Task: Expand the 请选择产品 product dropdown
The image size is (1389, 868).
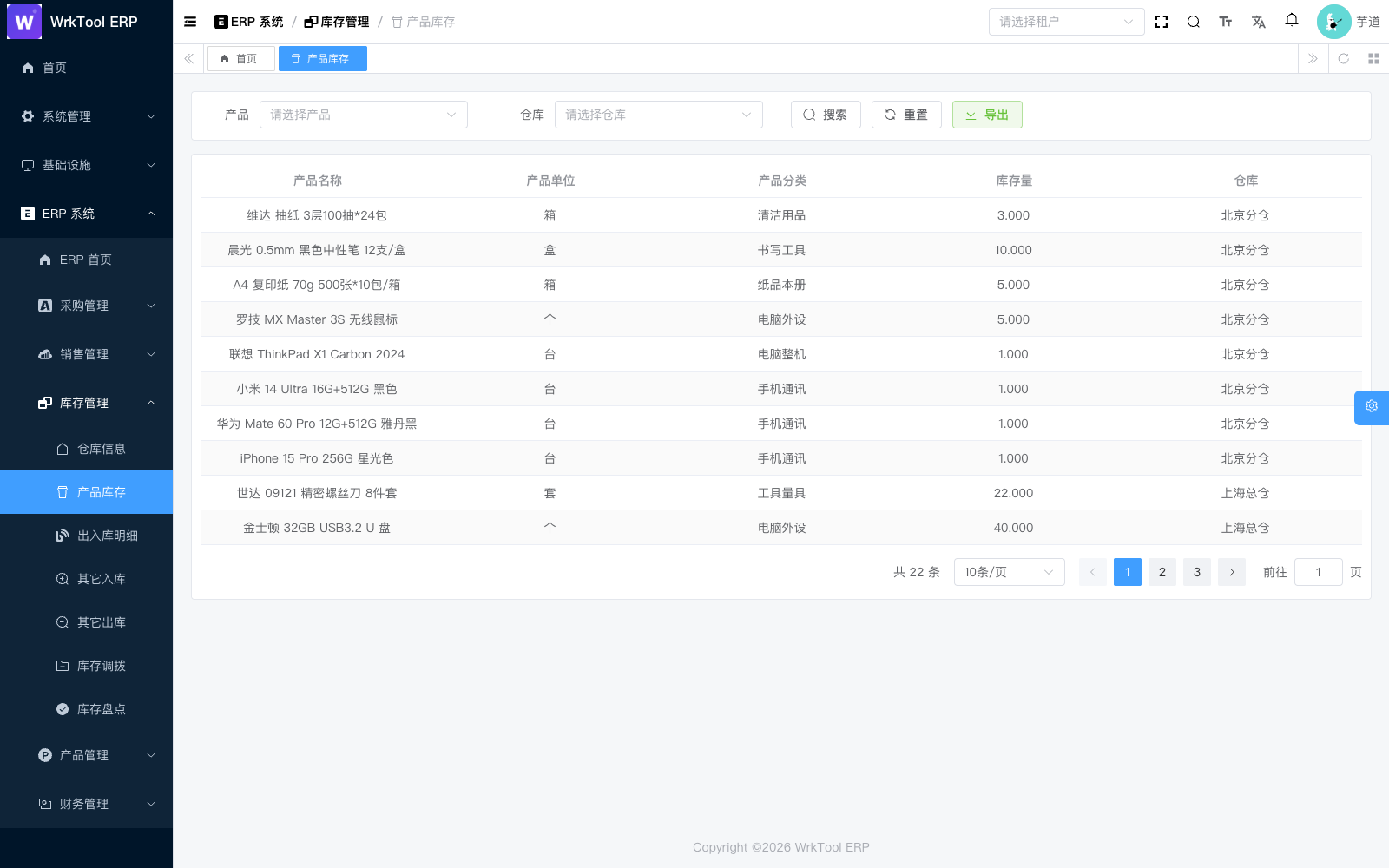Action: tap(364, 115)
